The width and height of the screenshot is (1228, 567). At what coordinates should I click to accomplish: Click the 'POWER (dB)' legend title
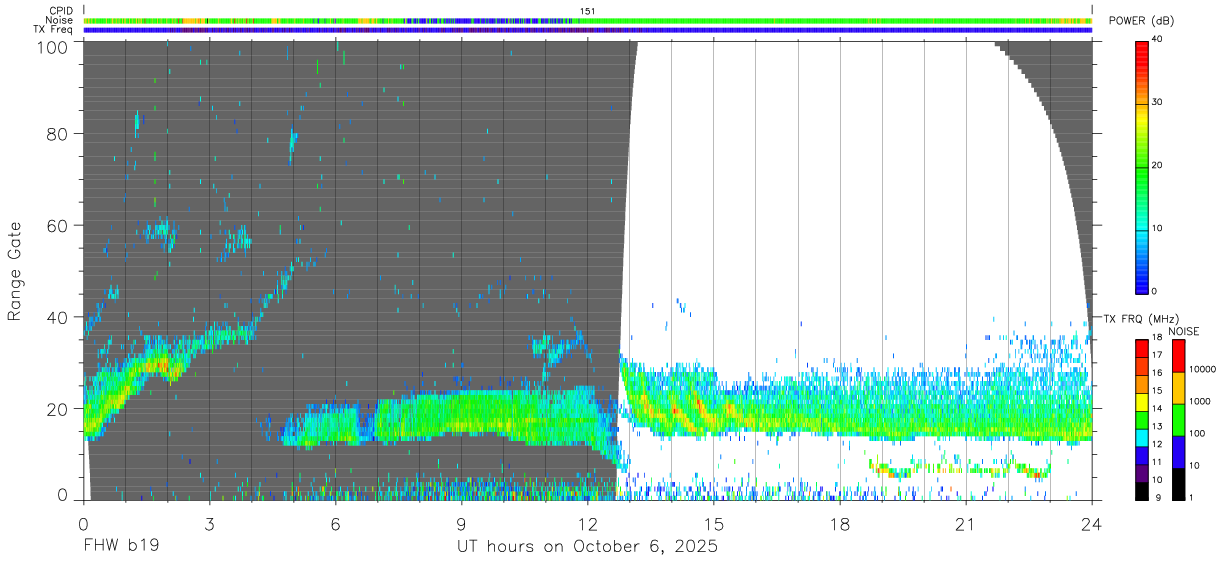pyautogui.click(x=1142, y=21)
